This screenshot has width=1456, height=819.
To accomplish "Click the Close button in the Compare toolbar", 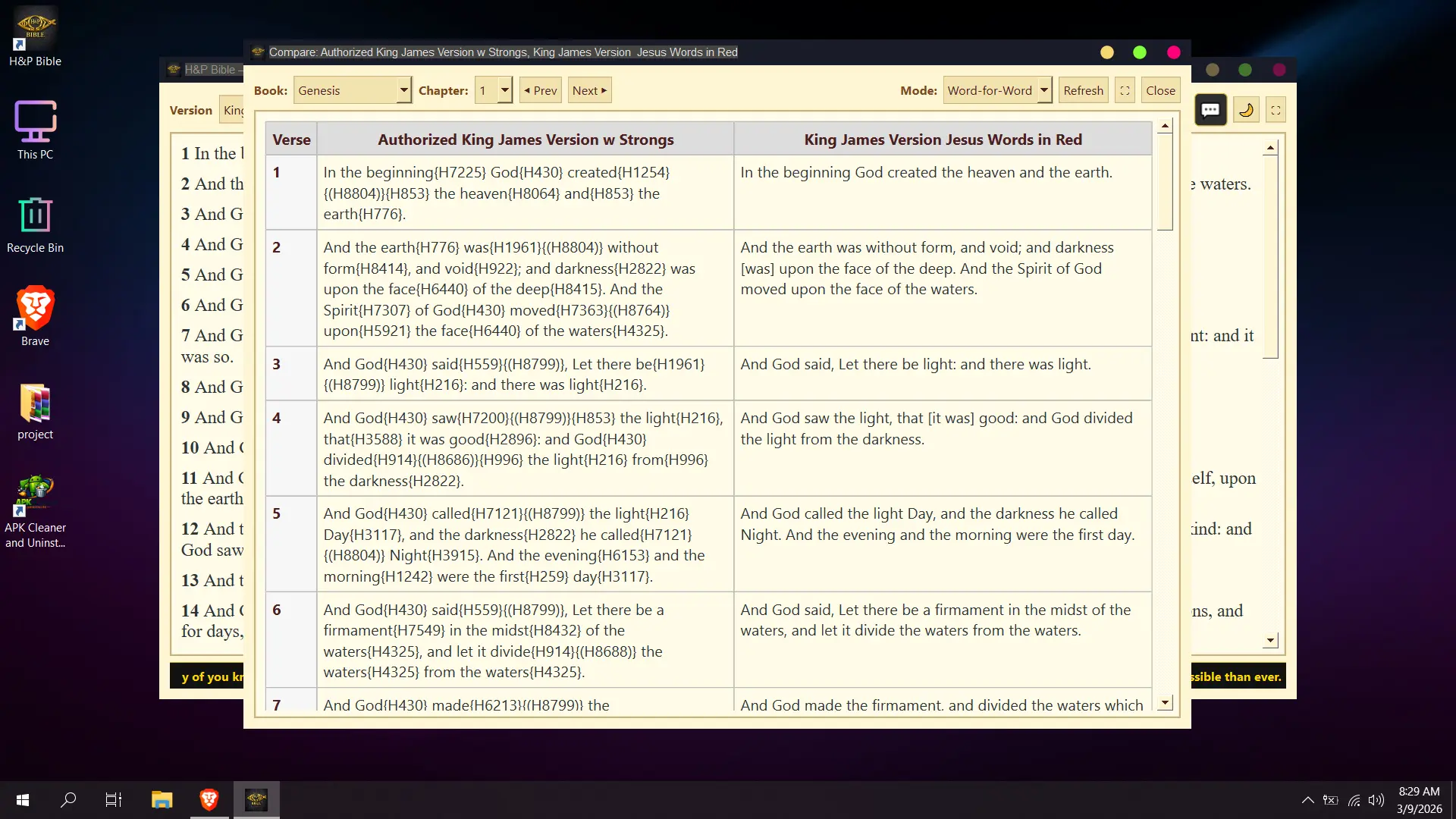I will (x=1160, y=90).
